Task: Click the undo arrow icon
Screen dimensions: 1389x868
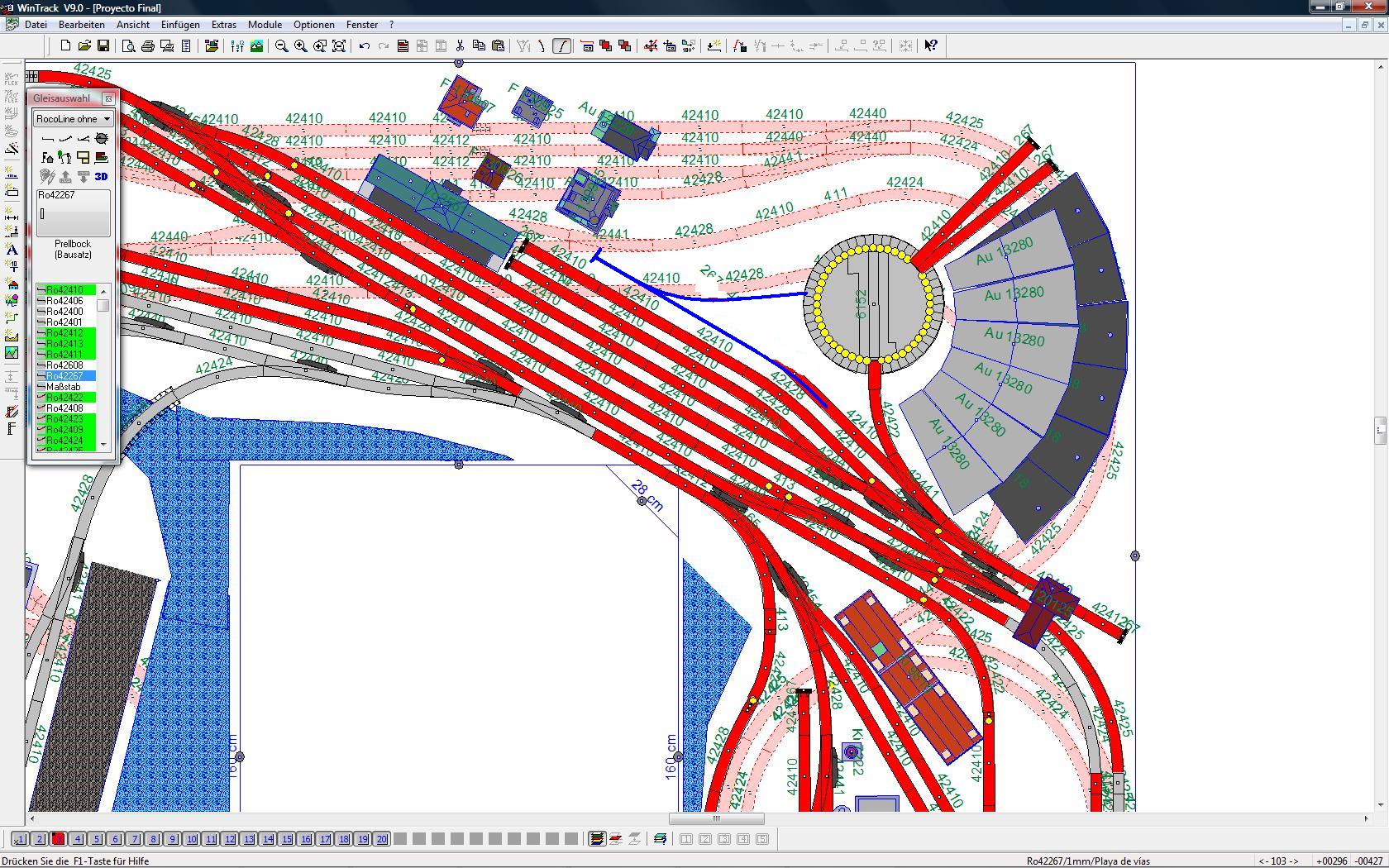Action: tap(365, 46)
